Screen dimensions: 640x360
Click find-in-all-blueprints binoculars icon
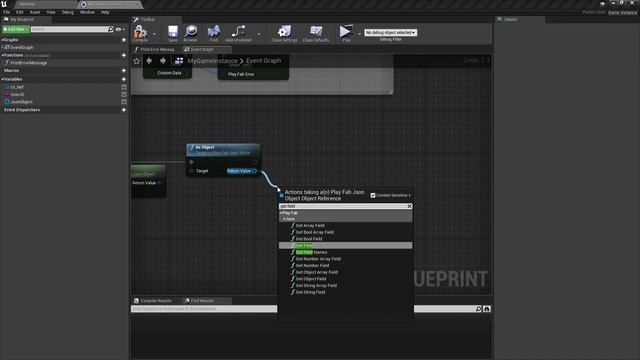coord(487,309)
